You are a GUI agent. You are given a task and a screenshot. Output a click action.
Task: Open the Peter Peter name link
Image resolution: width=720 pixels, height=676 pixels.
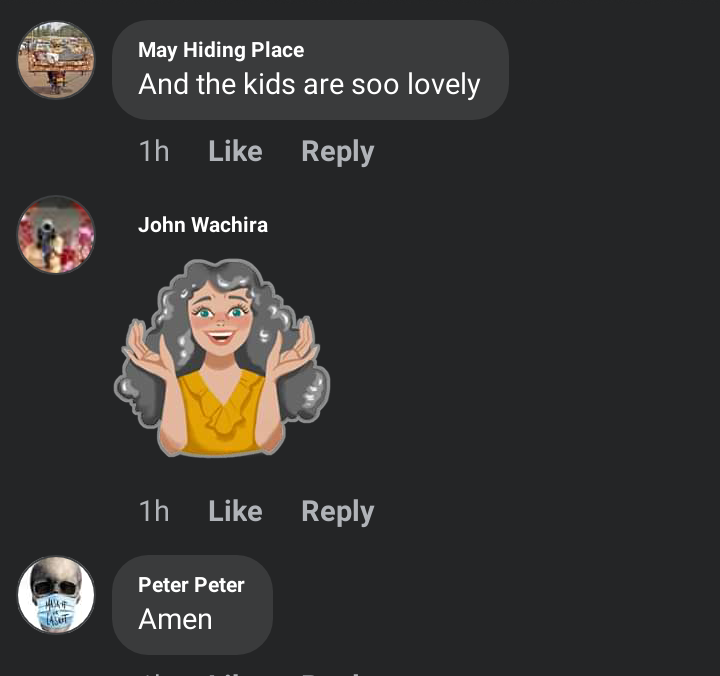[191, 585]
